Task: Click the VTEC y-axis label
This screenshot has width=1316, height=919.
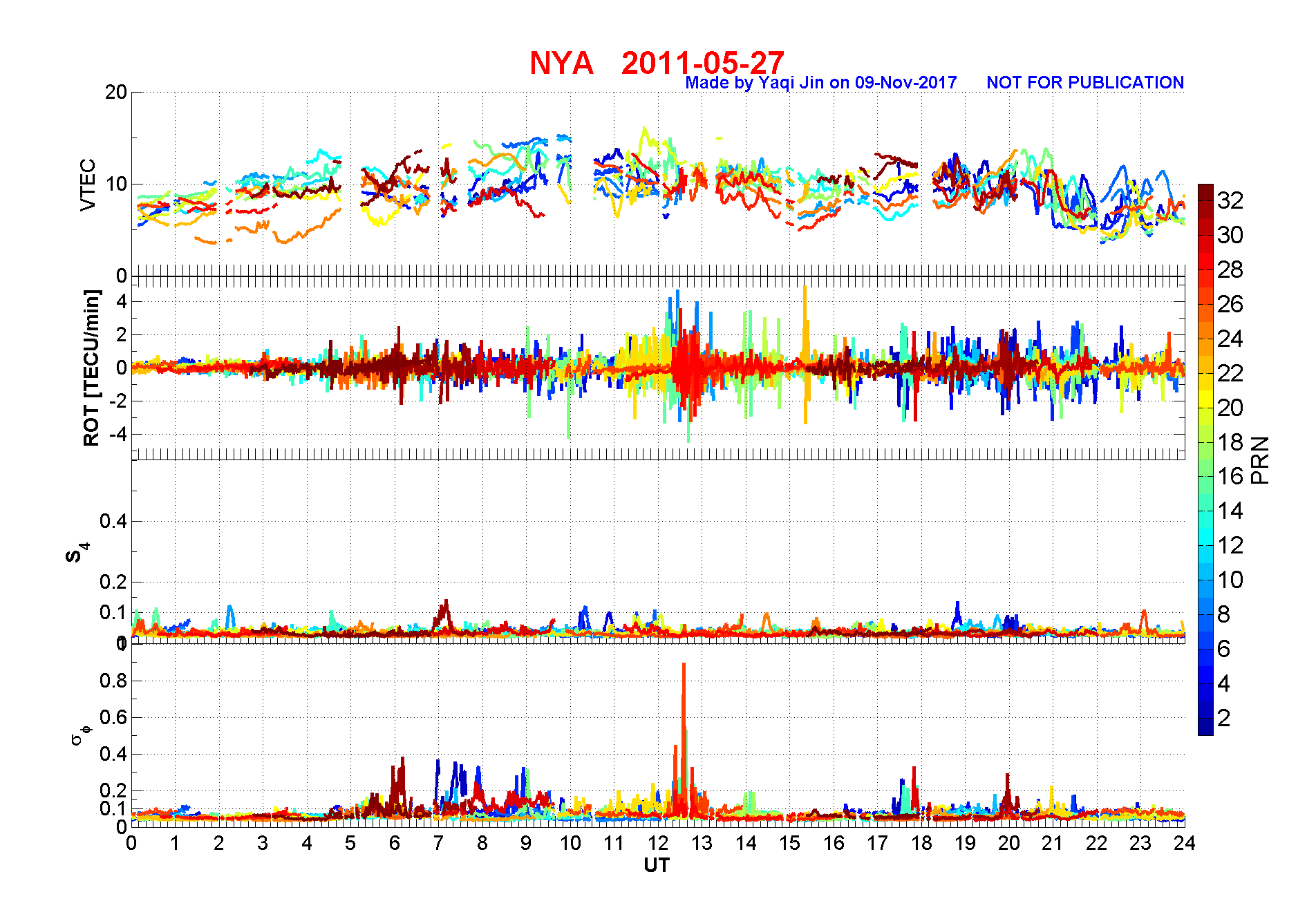Action: coord(88,184)
